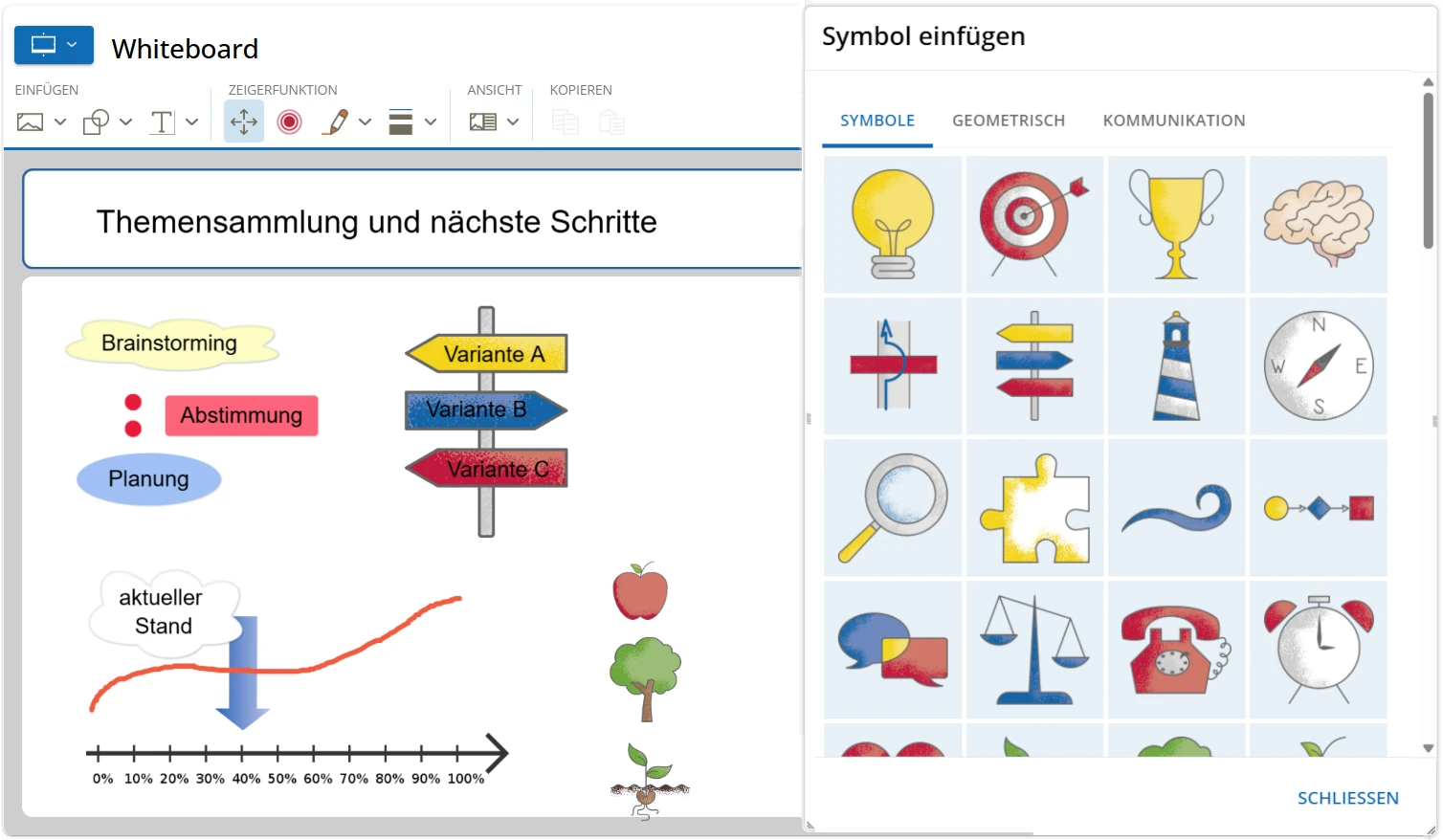Image resolution: width=1443 pixels, height=840 pixels.
Task: Switch to the KOMMUNIKATION tab
Action: coord(1174,120)
